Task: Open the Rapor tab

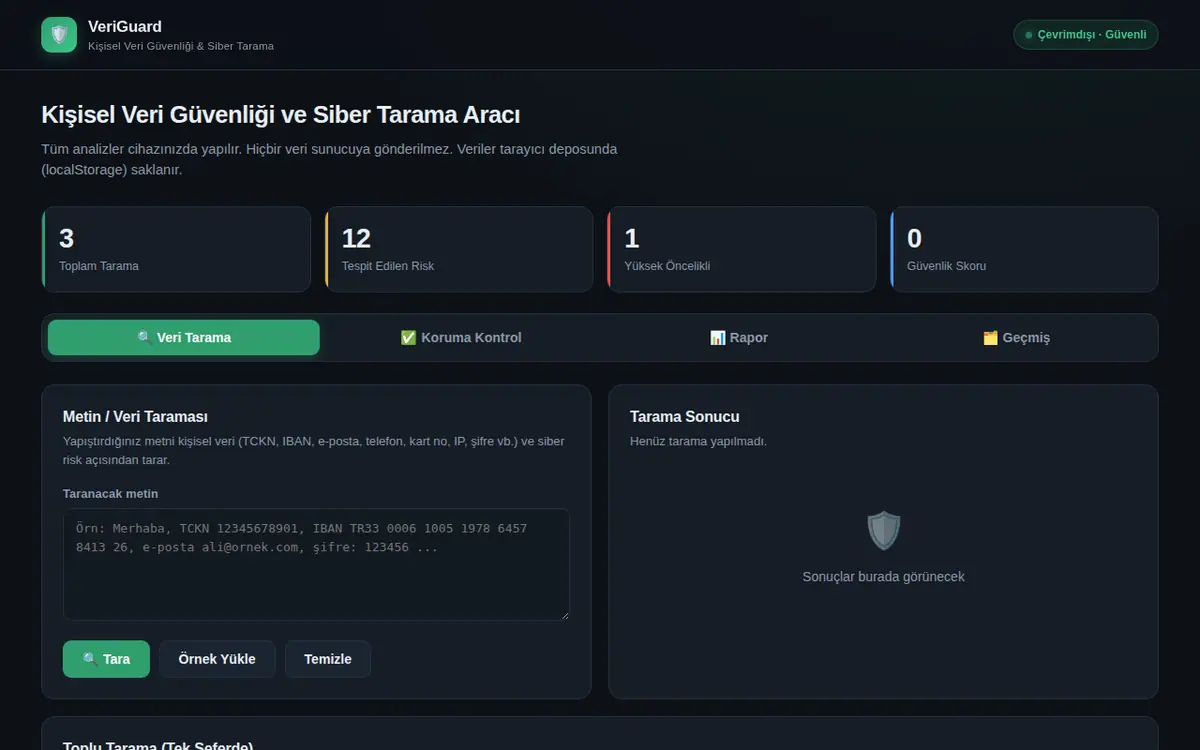Action: pyautogui.click(x=739, y=338)
